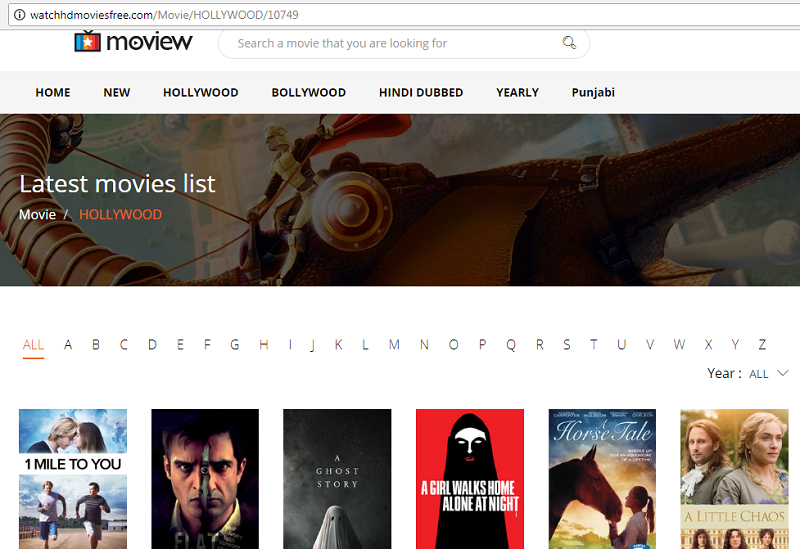Filter movies by letter G
Image resolution: width=800 pixels, height=549 pixels.
(235, 345)
